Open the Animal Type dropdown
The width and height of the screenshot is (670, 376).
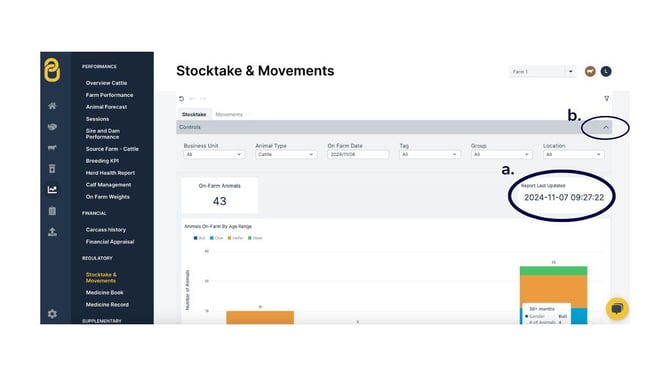(x=286, y=154)
